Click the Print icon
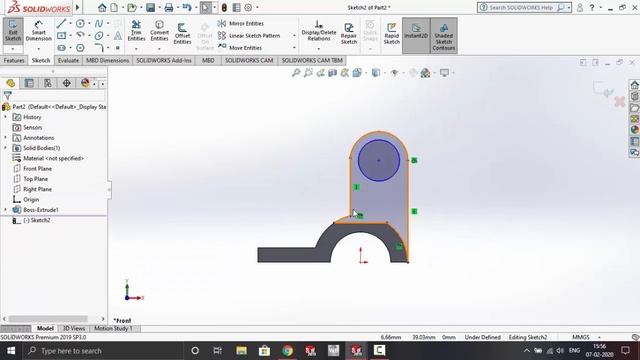The image size is (640, 360). tap(169, 7)
